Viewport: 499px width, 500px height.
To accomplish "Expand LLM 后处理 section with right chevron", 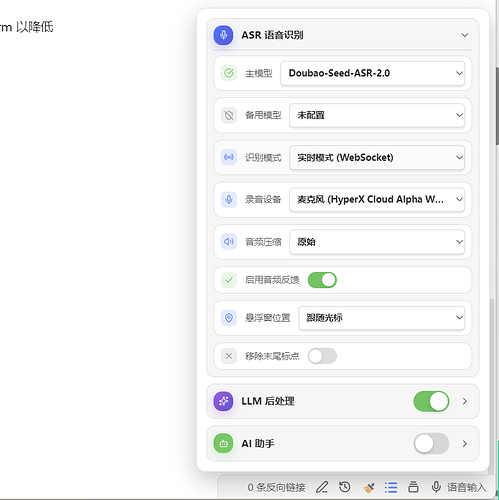I will coord(465,401).
